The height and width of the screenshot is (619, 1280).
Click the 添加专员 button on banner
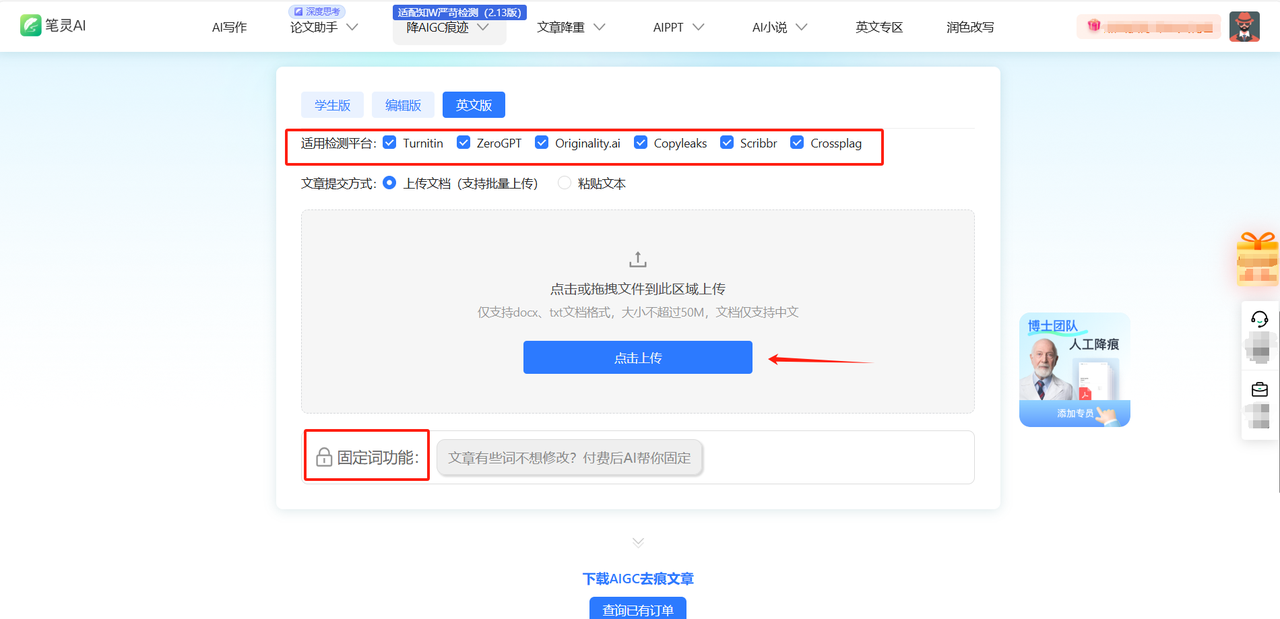tap(1074, 413)
